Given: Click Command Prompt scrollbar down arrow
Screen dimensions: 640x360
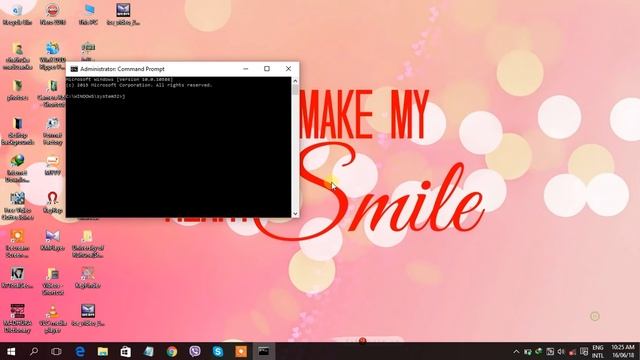Looking at the screenshot, I should 295,213.
